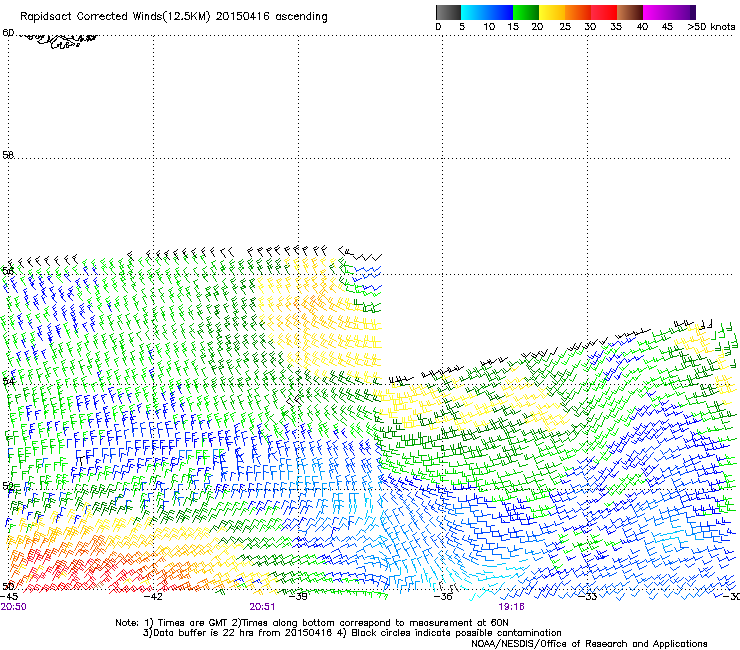Click the gray 0-5 knots legend swatch

tap(448, 12)
